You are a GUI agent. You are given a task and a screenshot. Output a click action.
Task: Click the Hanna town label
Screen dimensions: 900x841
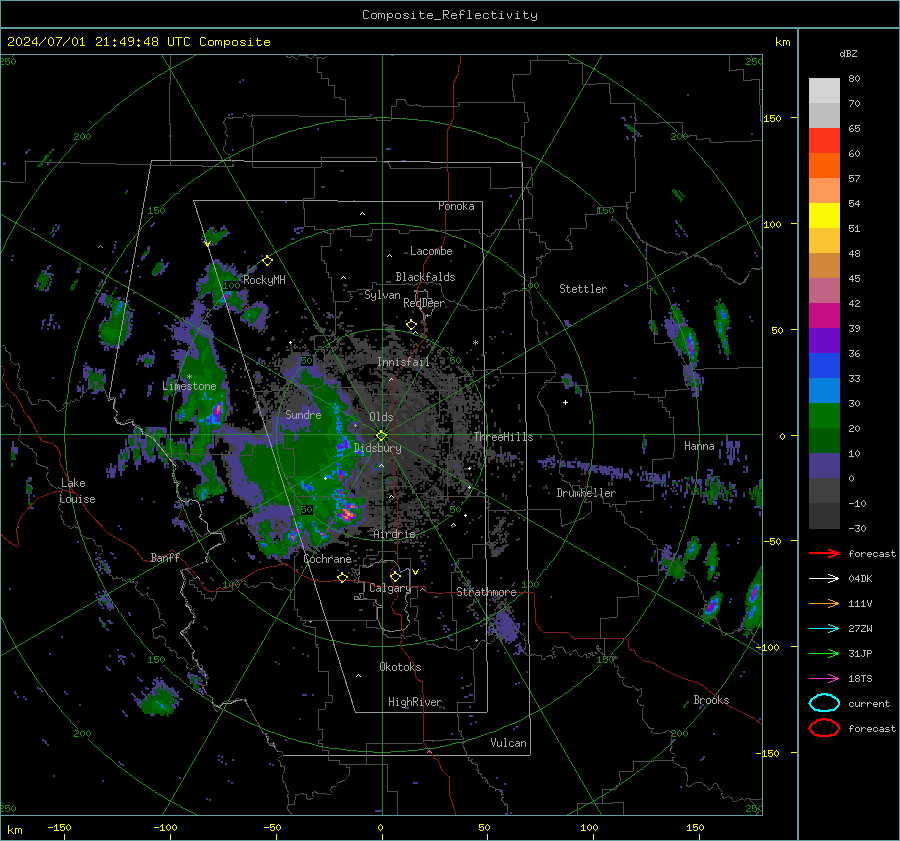pyautogui.click(x=699, y=446)
